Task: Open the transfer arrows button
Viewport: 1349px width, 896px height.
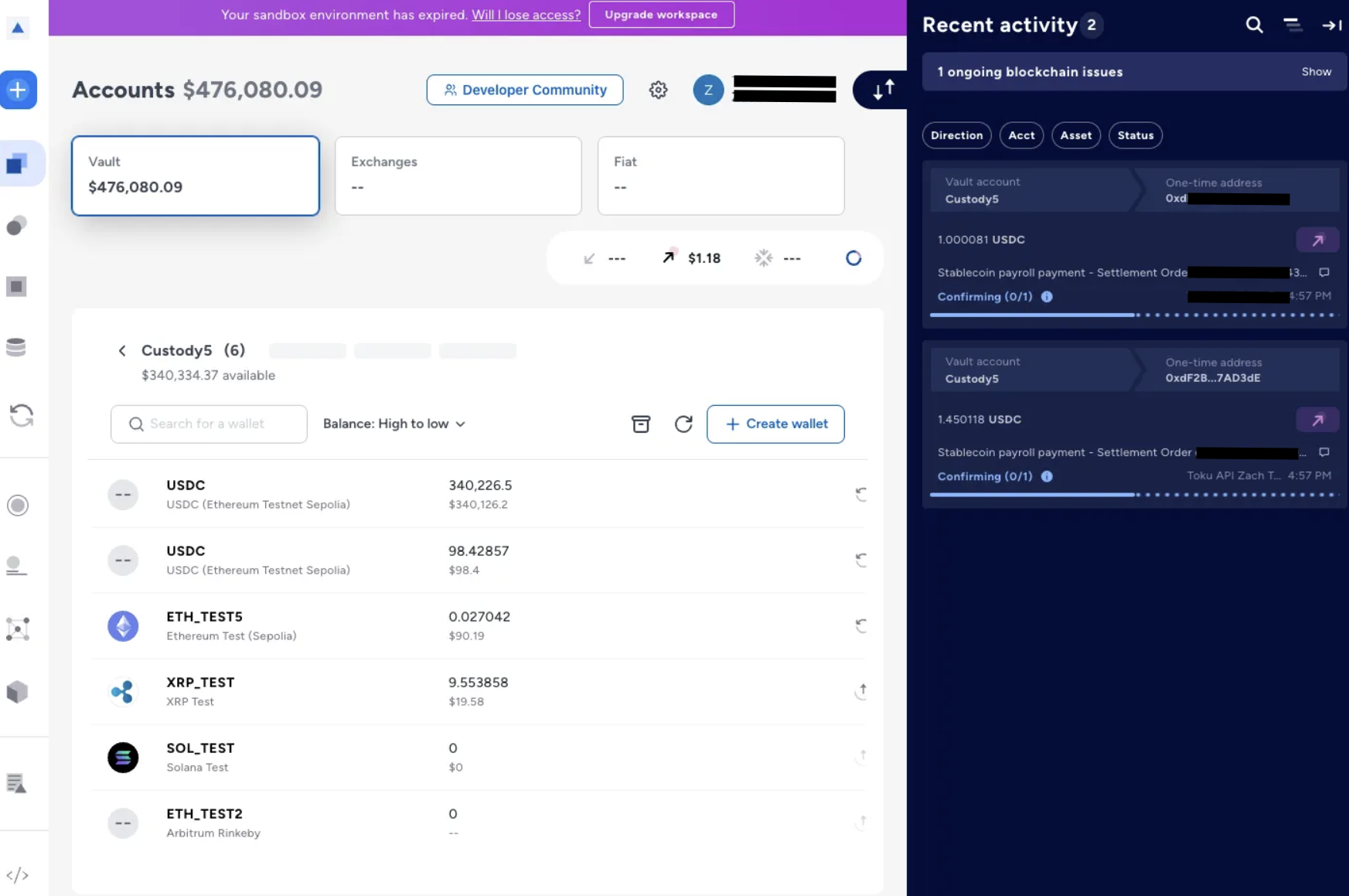Action: pos(883,90)
